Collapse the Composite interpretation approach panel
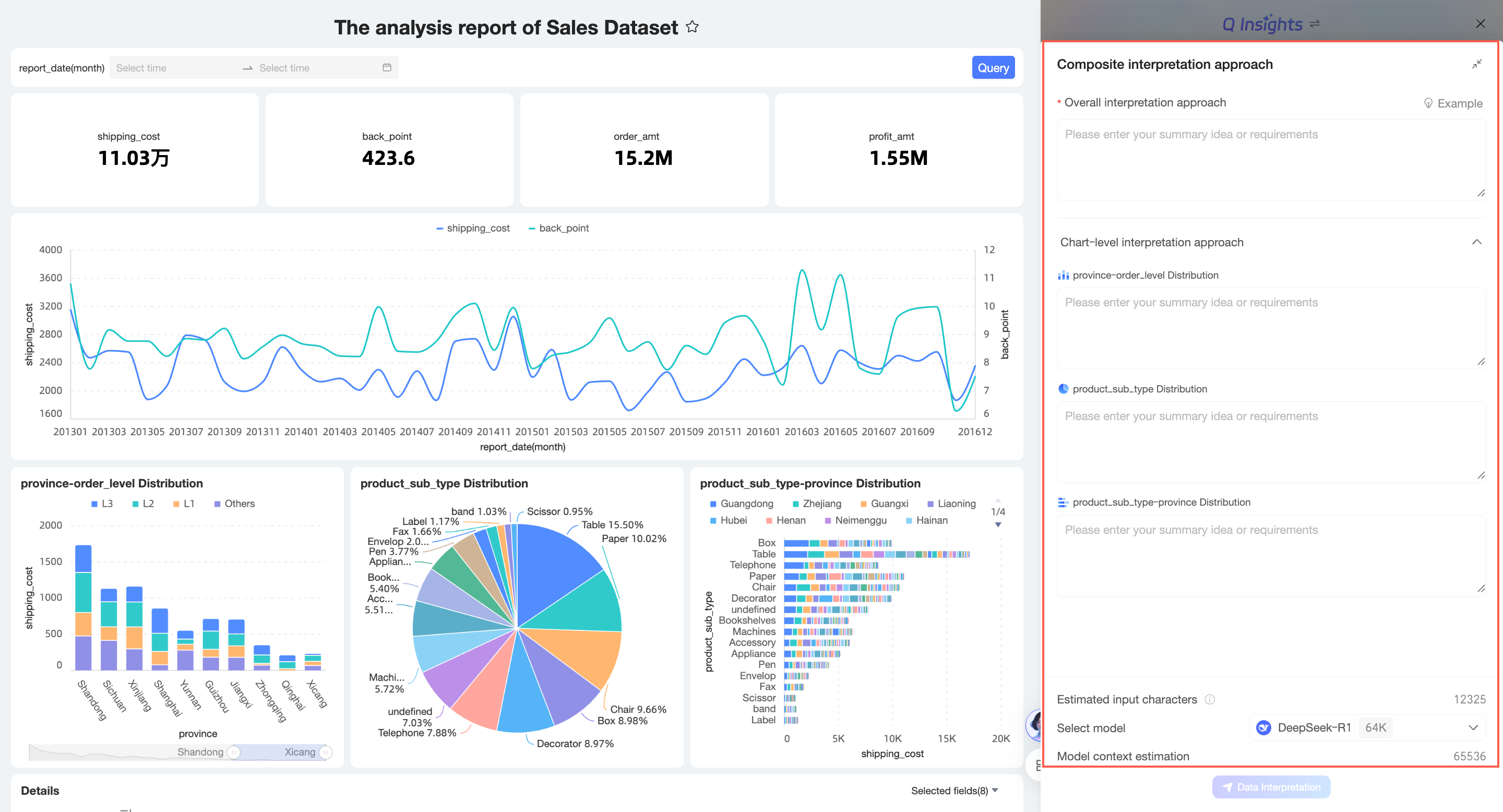This screenshot has width=1503, height=812. pyautogui.click(x=1476, y=64)
